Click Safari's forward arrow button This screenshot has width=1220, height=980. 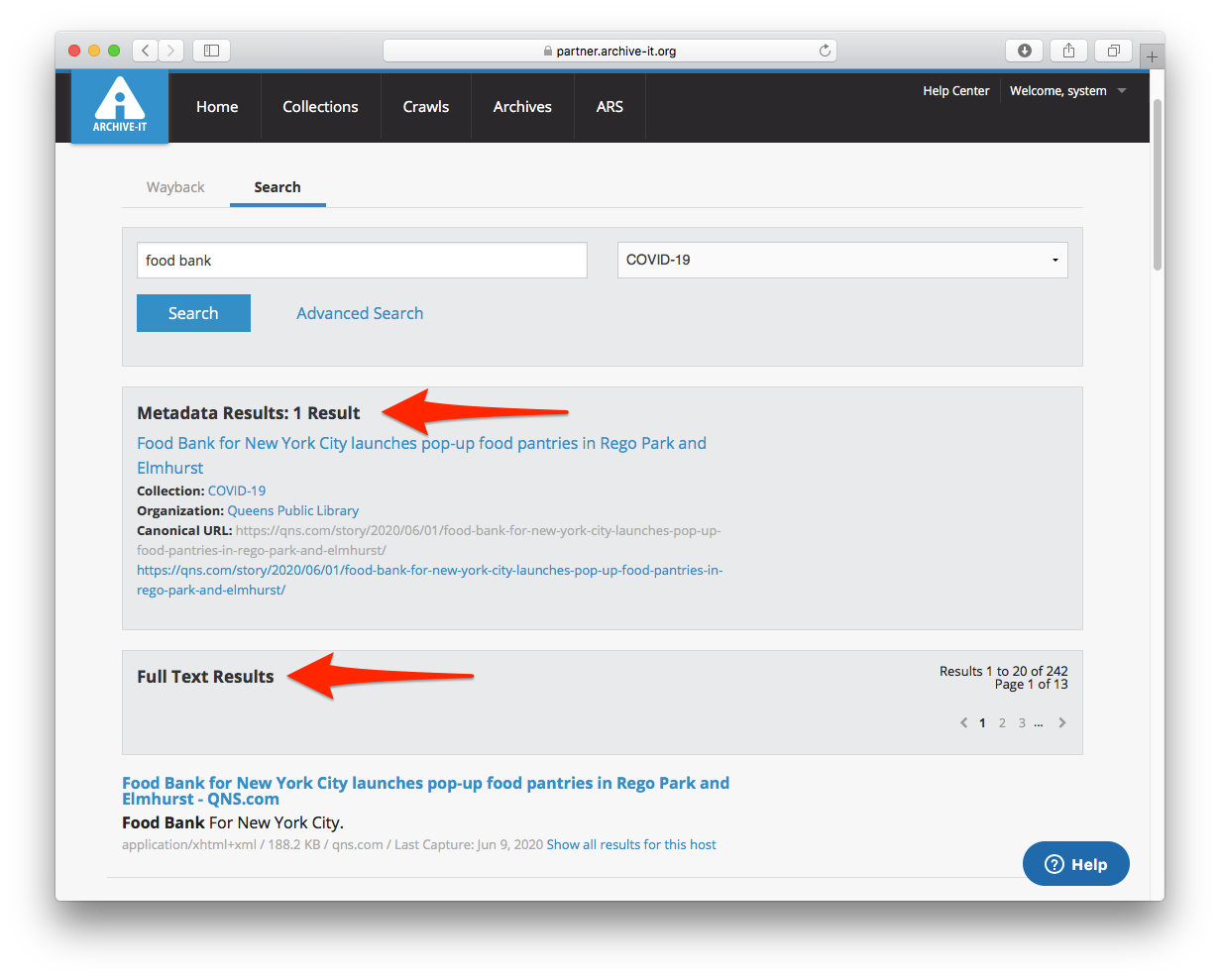click(x=171, y=51)
